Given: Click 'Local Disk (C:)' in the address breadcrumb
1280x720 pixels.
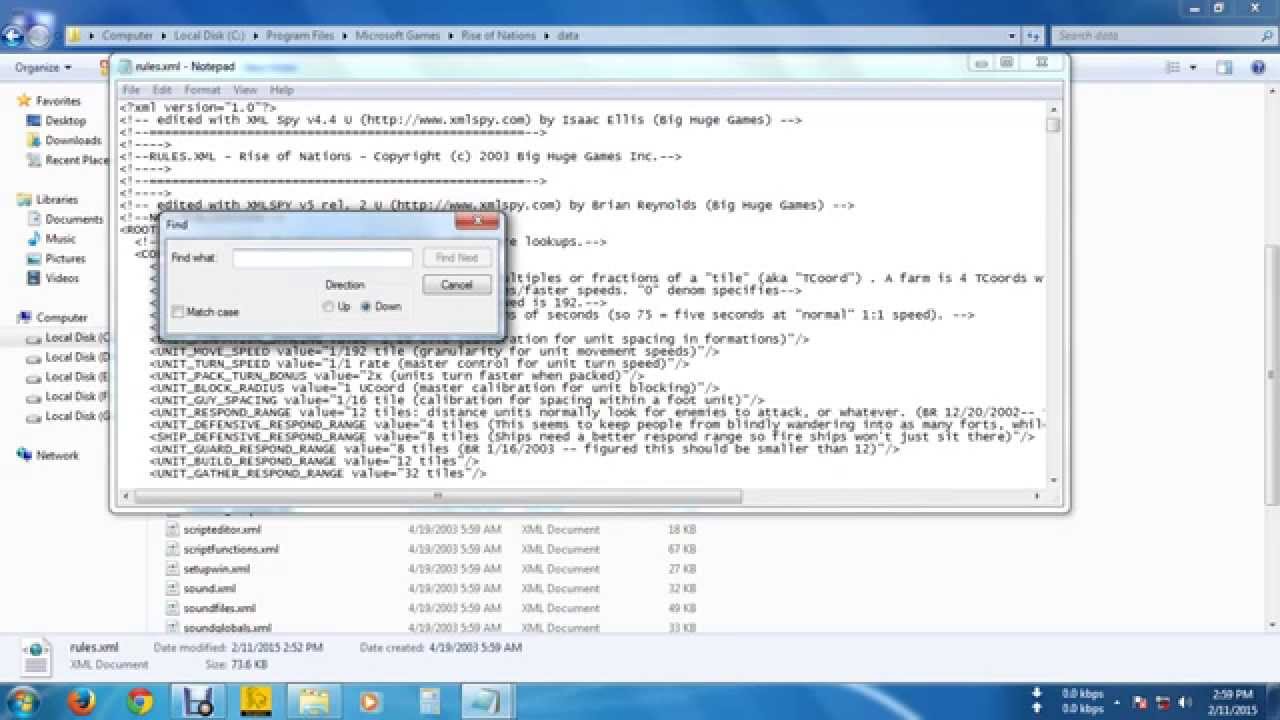Looking at the screenshot, I should (x=209, y=36).
